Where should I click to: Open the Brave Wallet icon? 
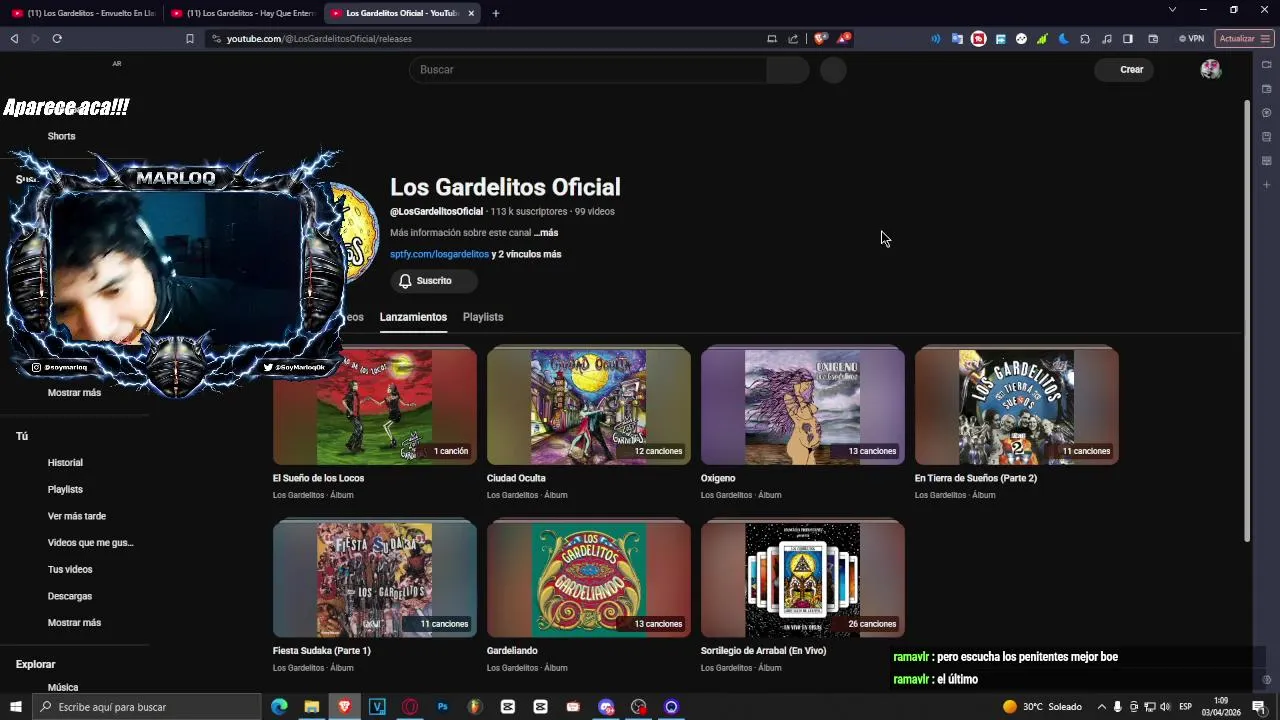click(1153, 39)
